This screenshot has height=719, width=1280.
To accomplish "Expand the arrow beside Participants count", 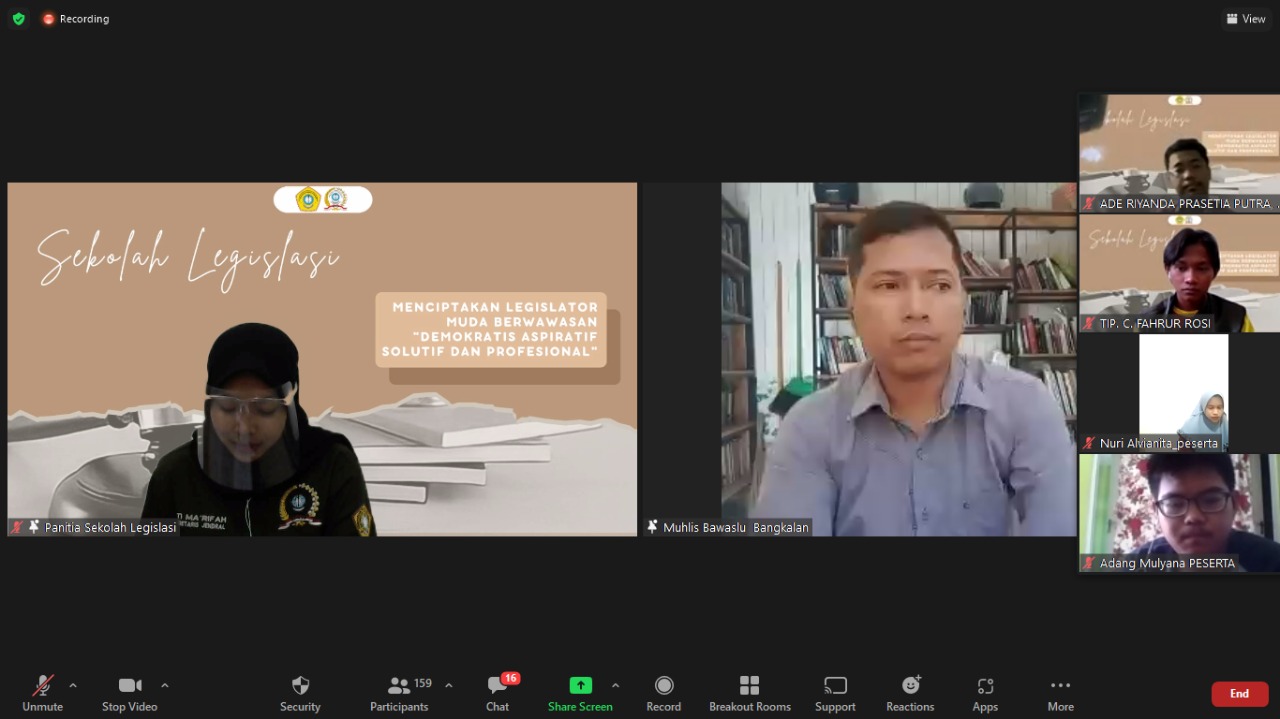I will [448, 685].
